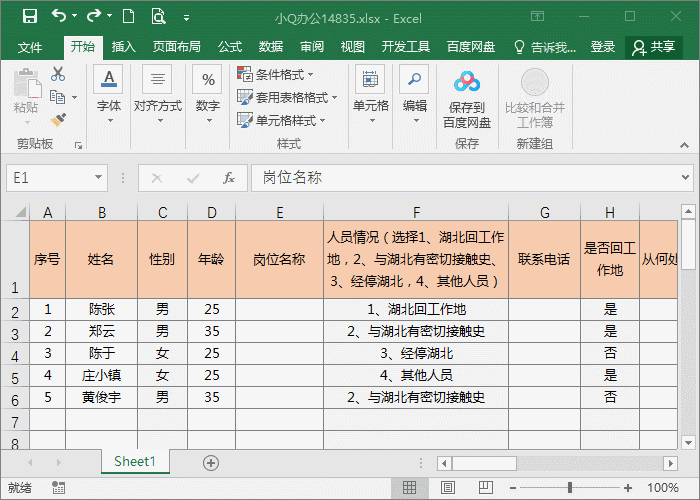
Task: Create new workbook via blank page icon
Action: (x=129, y=17)
